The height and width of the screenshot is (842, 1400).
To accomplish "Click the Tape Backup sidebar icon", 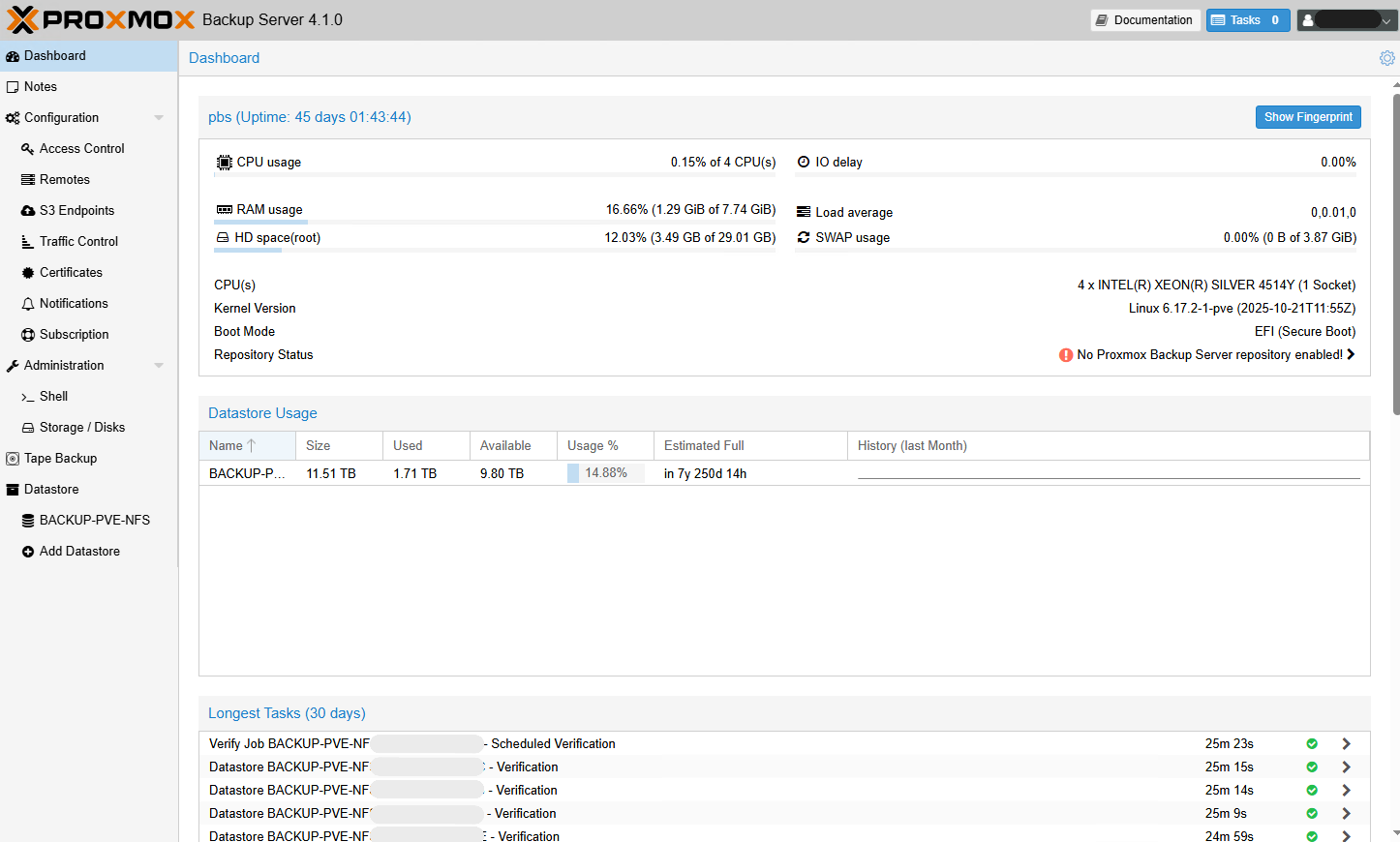I will point(12,458).
